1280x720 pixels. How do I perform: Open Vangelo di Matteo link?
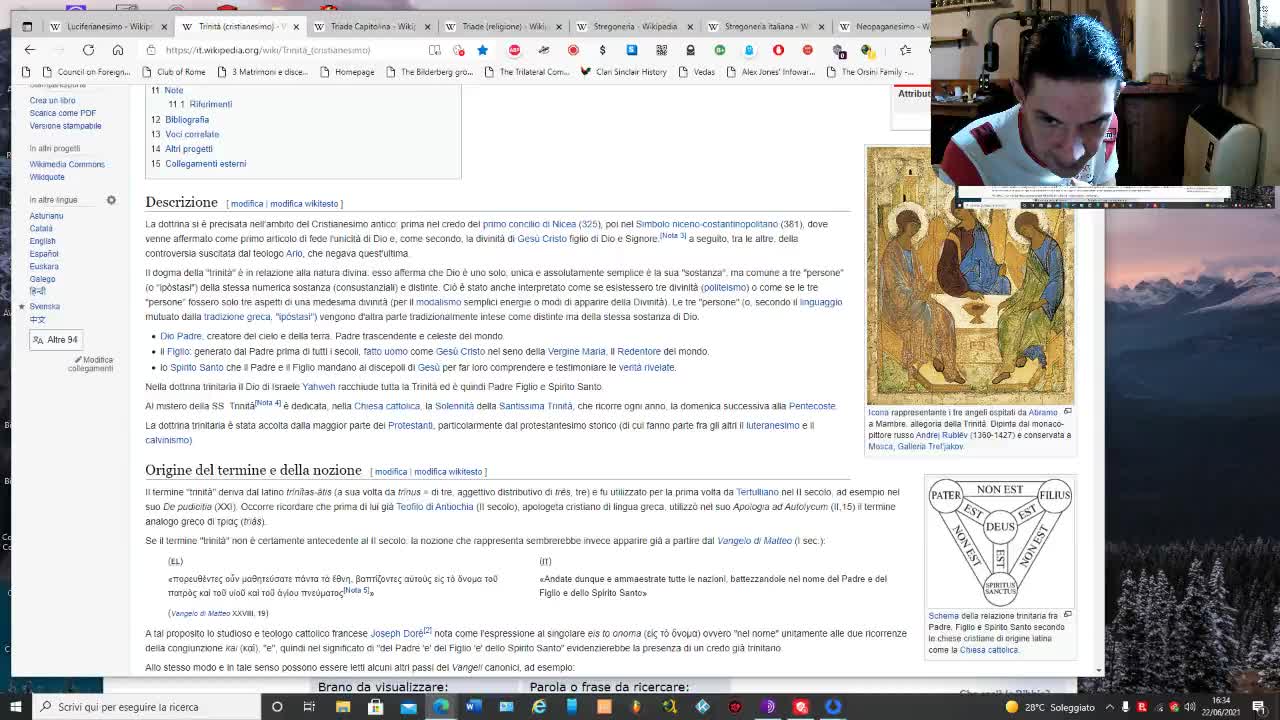point(754,541)
